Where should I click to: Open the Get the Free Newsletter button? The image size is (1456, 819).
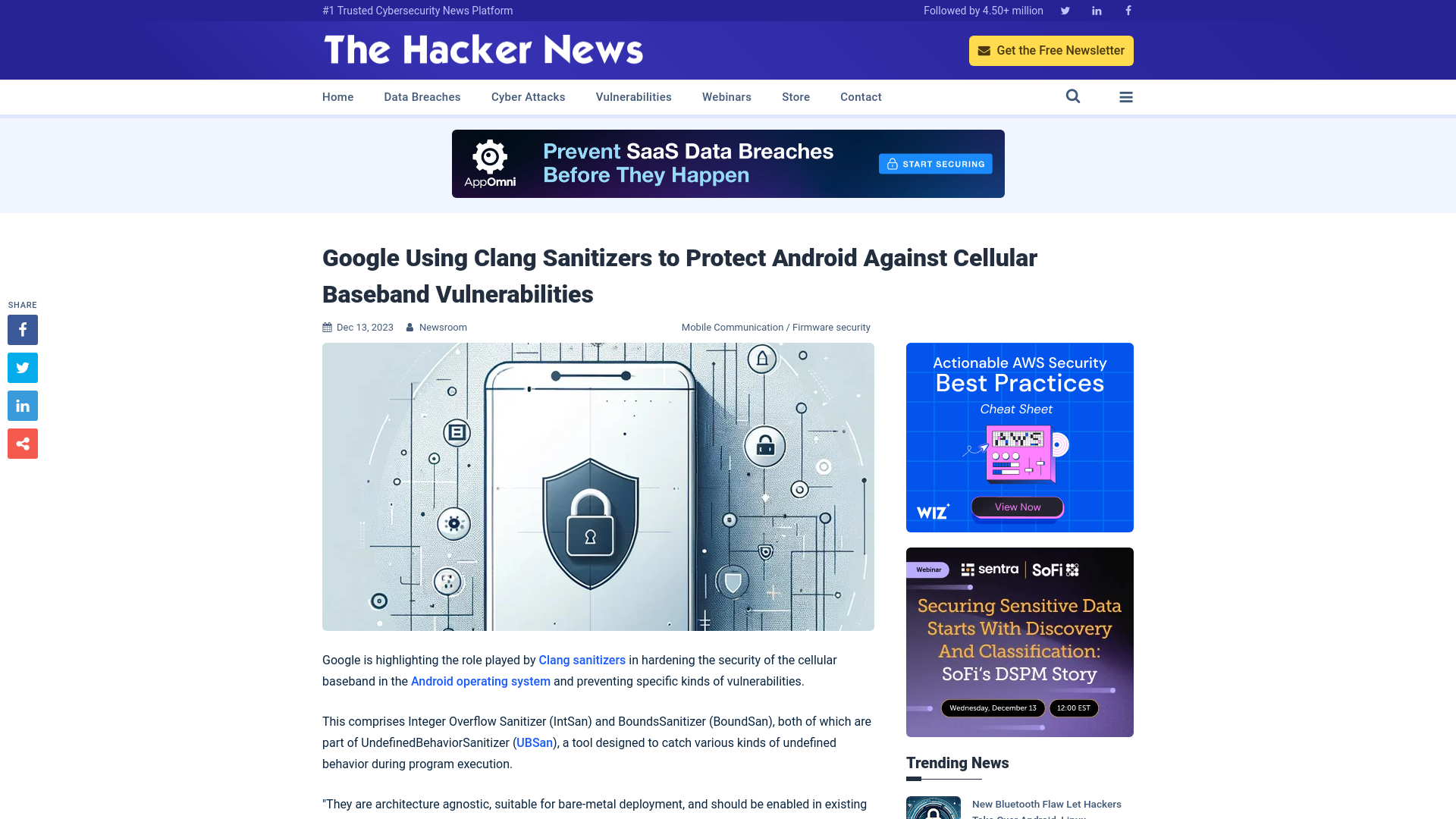pos(1051,50)
